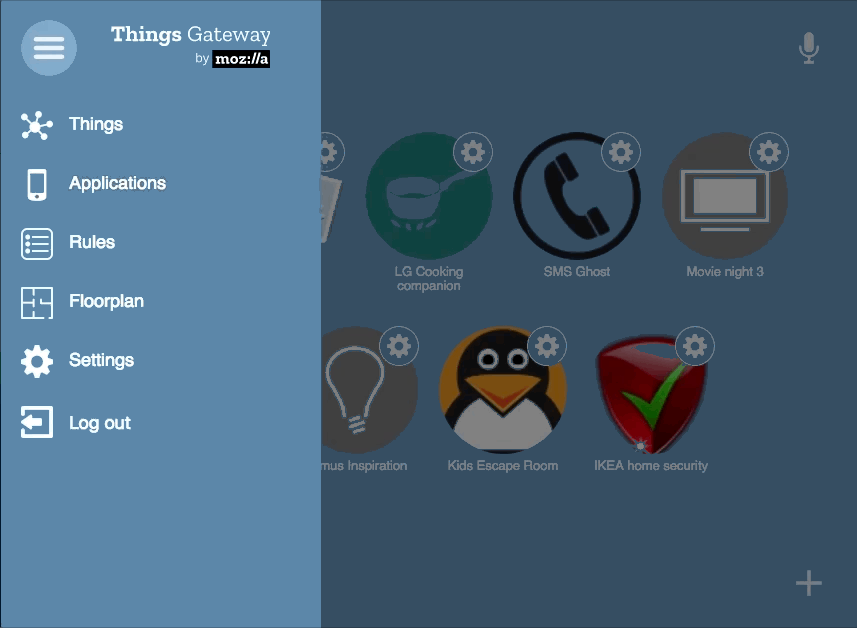Click the hamburger menu button
Viewport: 857px width, 628px height.
pyautogui.click(x=48, y=48)
